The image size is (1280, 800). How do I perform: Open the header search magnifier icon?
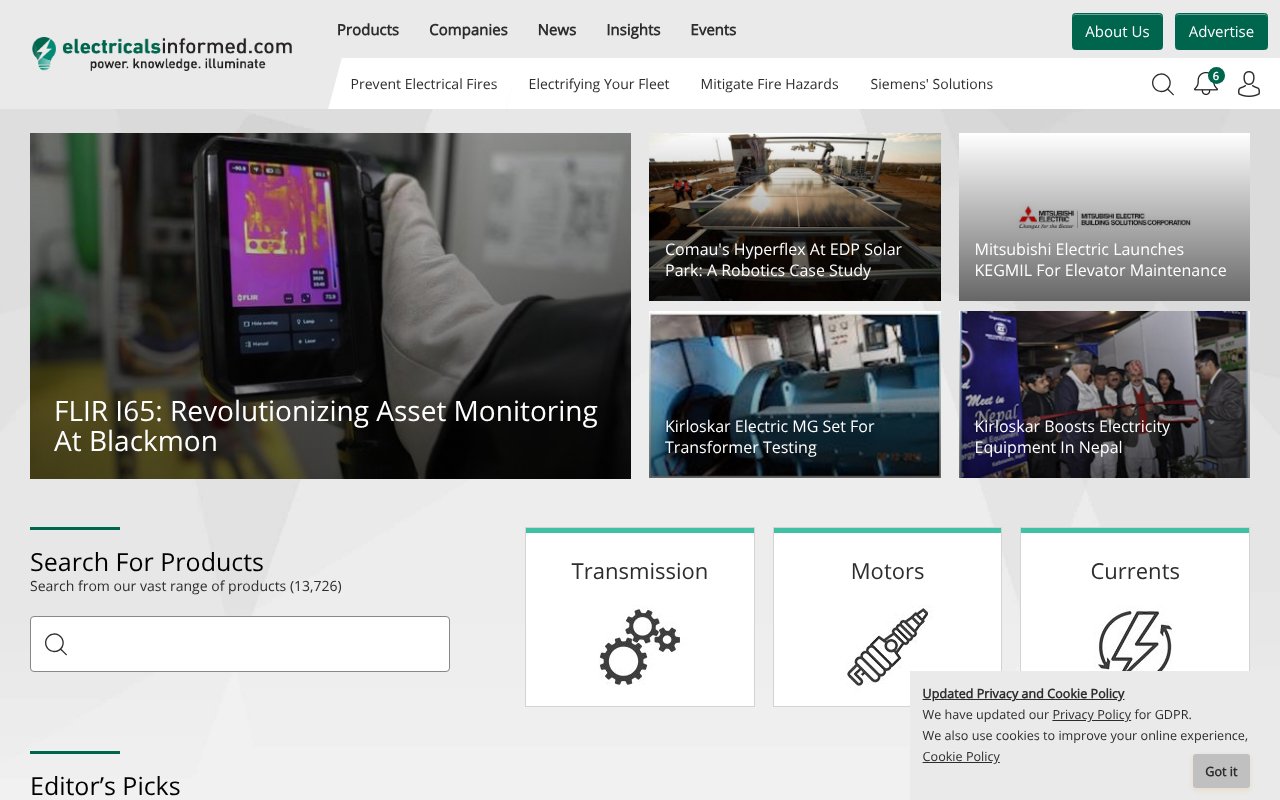(1162, 84)
